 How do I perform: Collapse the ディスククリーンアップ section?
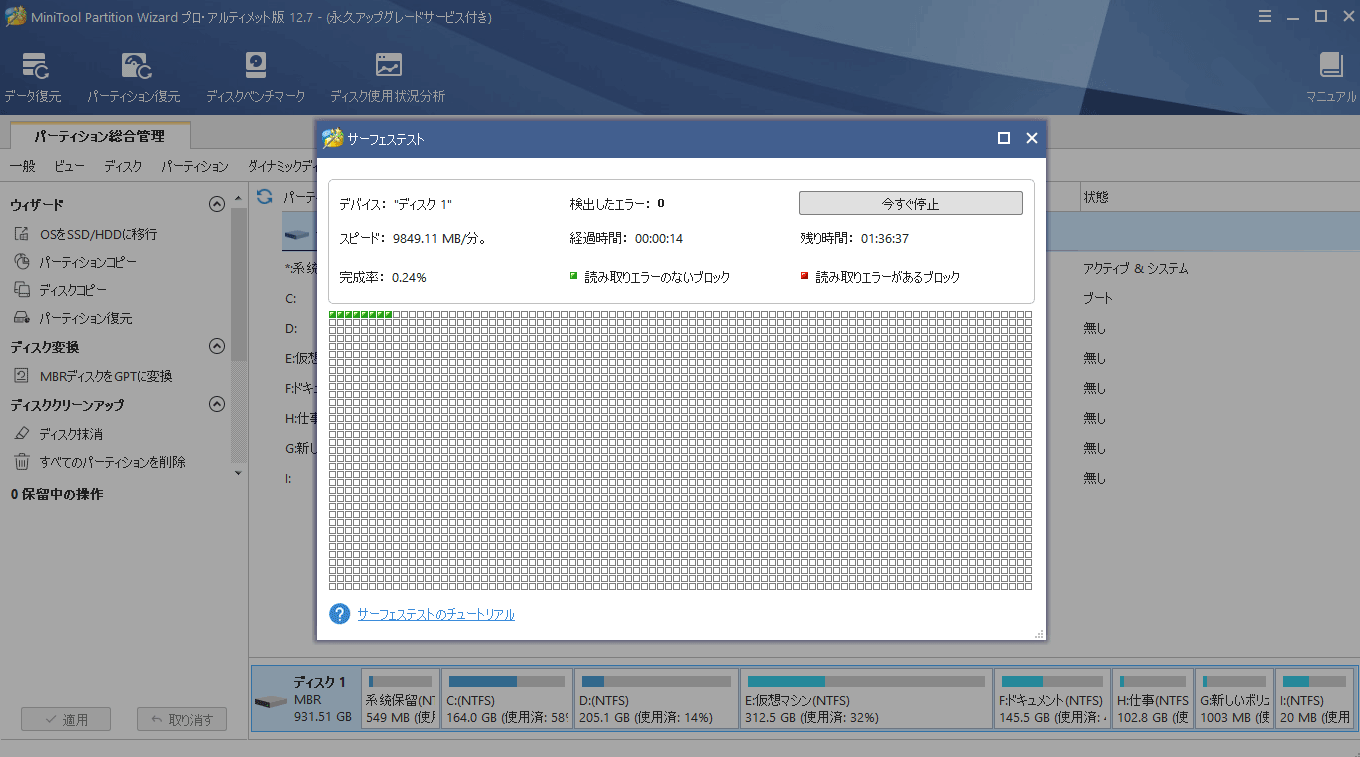click(216, 404)
